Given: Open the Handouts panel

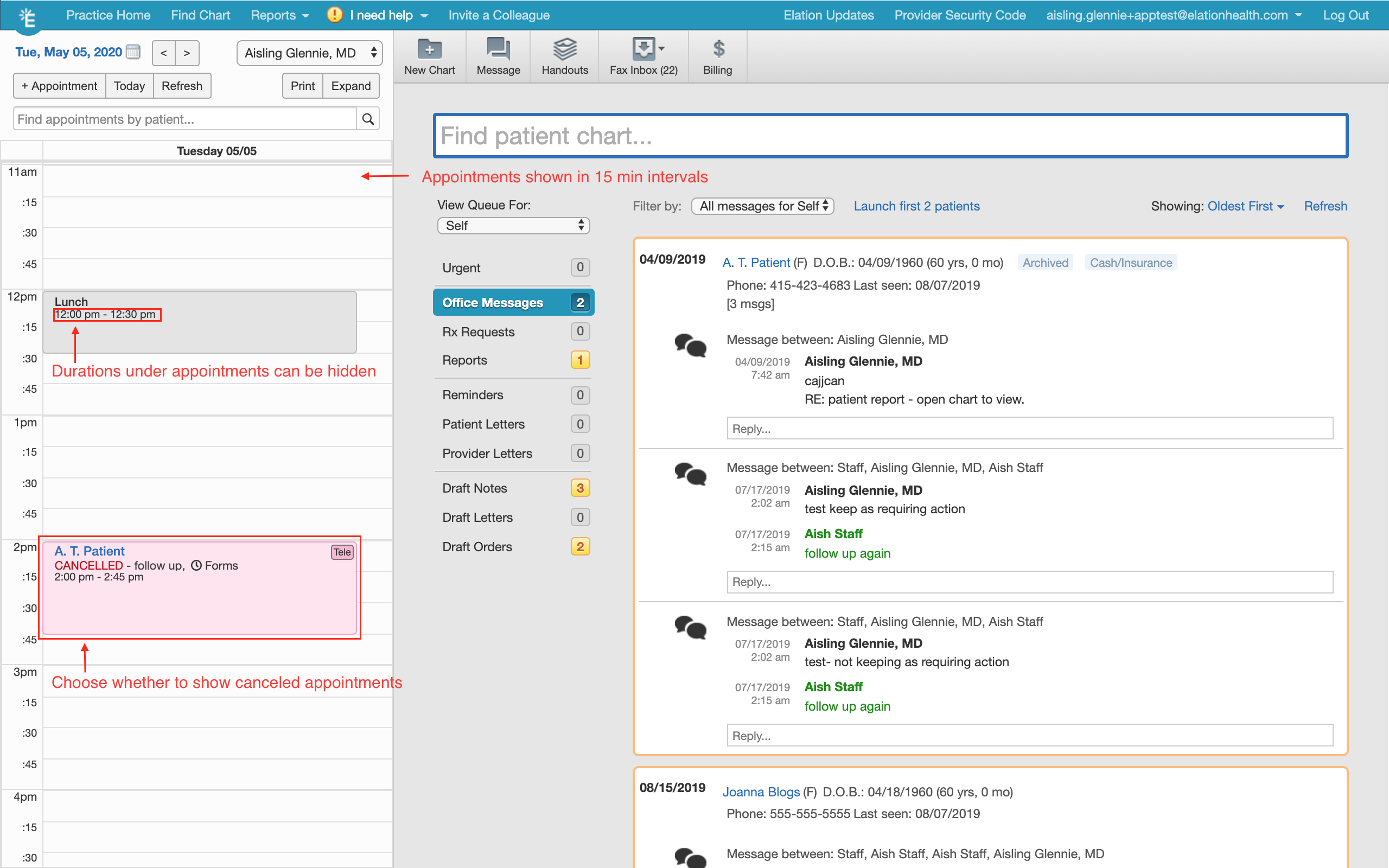Looking at the screenshot, I should click(565, 55).
